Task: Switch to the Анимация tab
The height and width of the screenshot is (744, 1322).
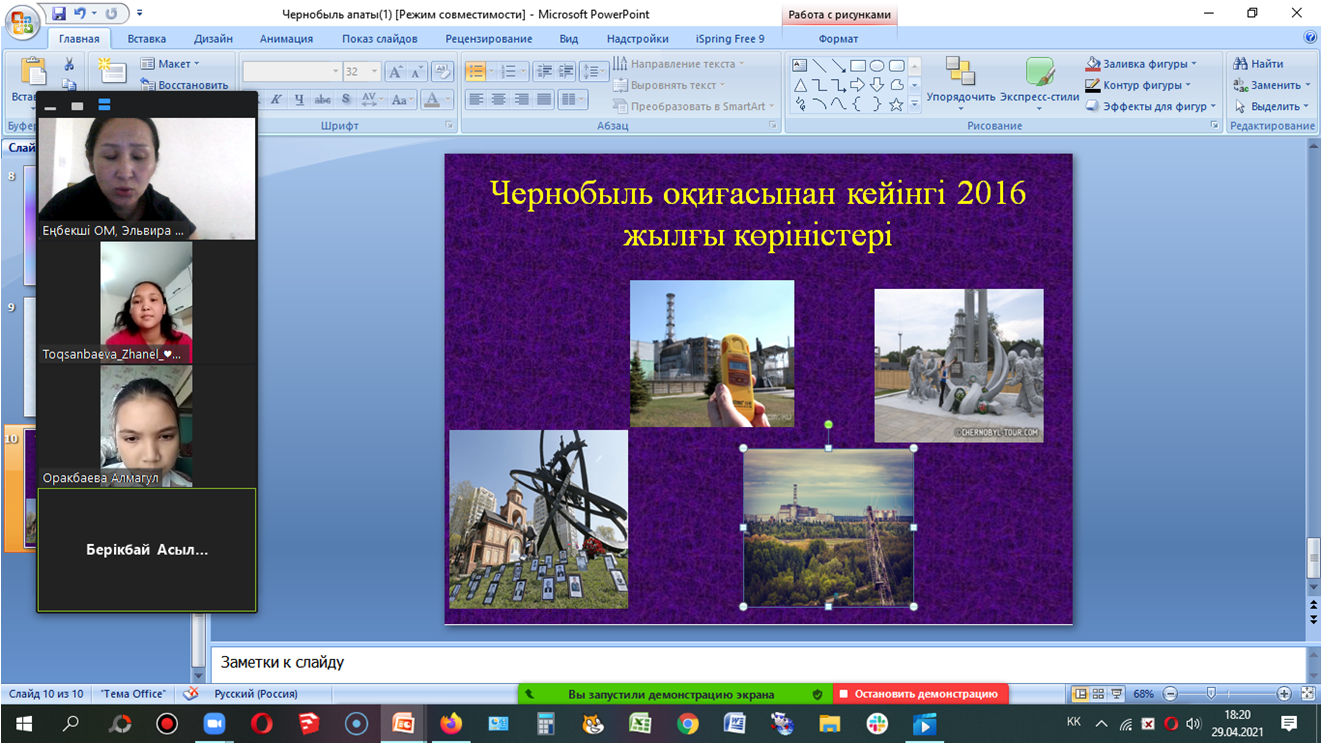Action: 286,39
